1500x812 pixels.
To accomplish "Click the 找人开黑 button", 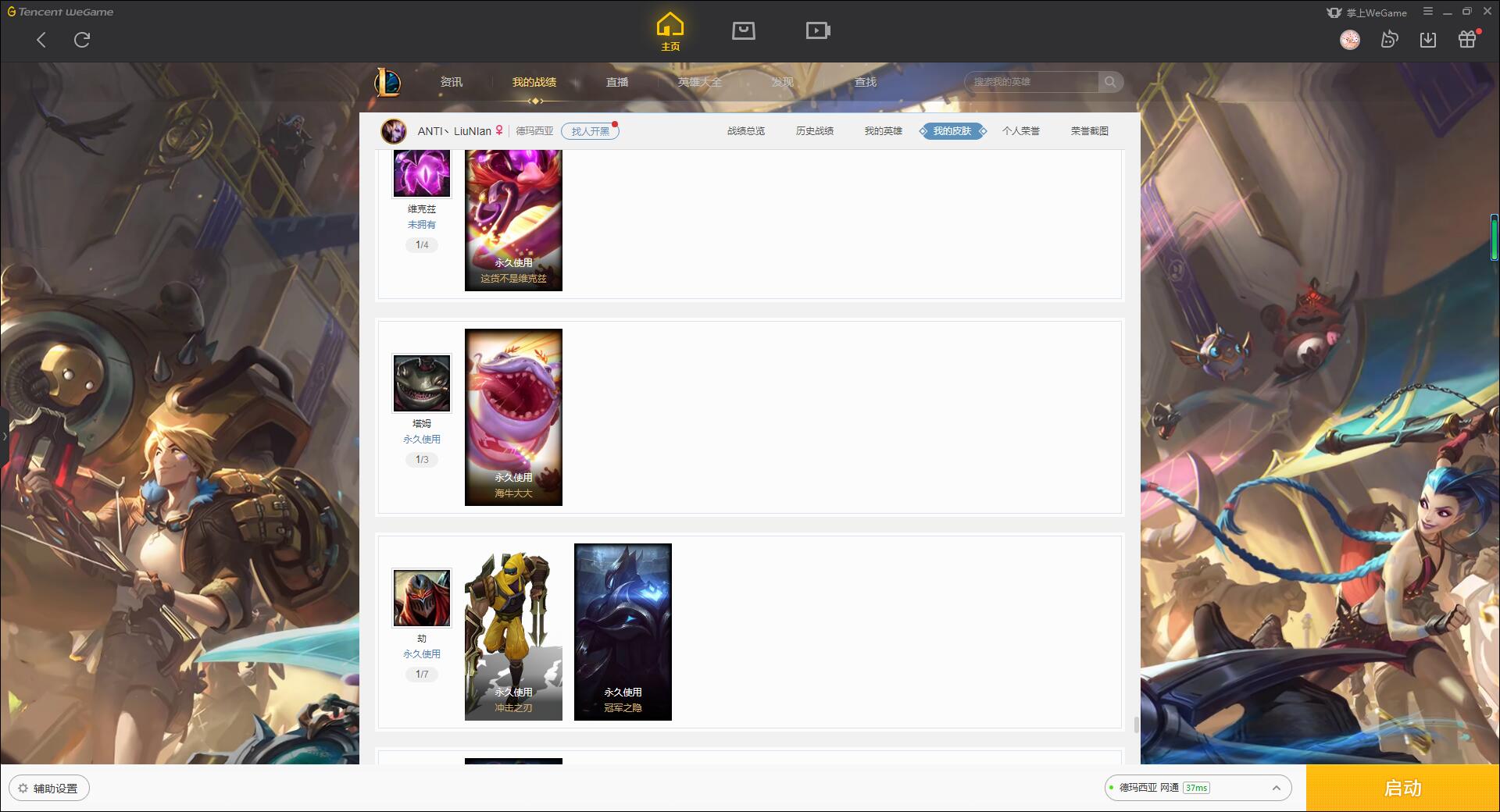I will pyautogui.click(x=591, y=131).
